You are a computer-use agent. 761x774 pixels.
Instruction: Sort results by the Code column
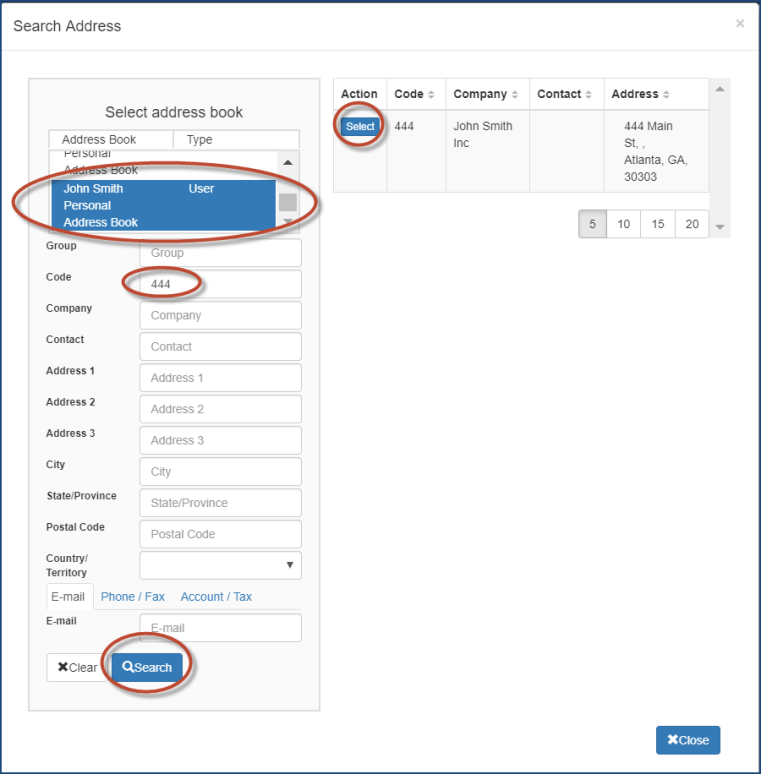[x=415, y=94]
